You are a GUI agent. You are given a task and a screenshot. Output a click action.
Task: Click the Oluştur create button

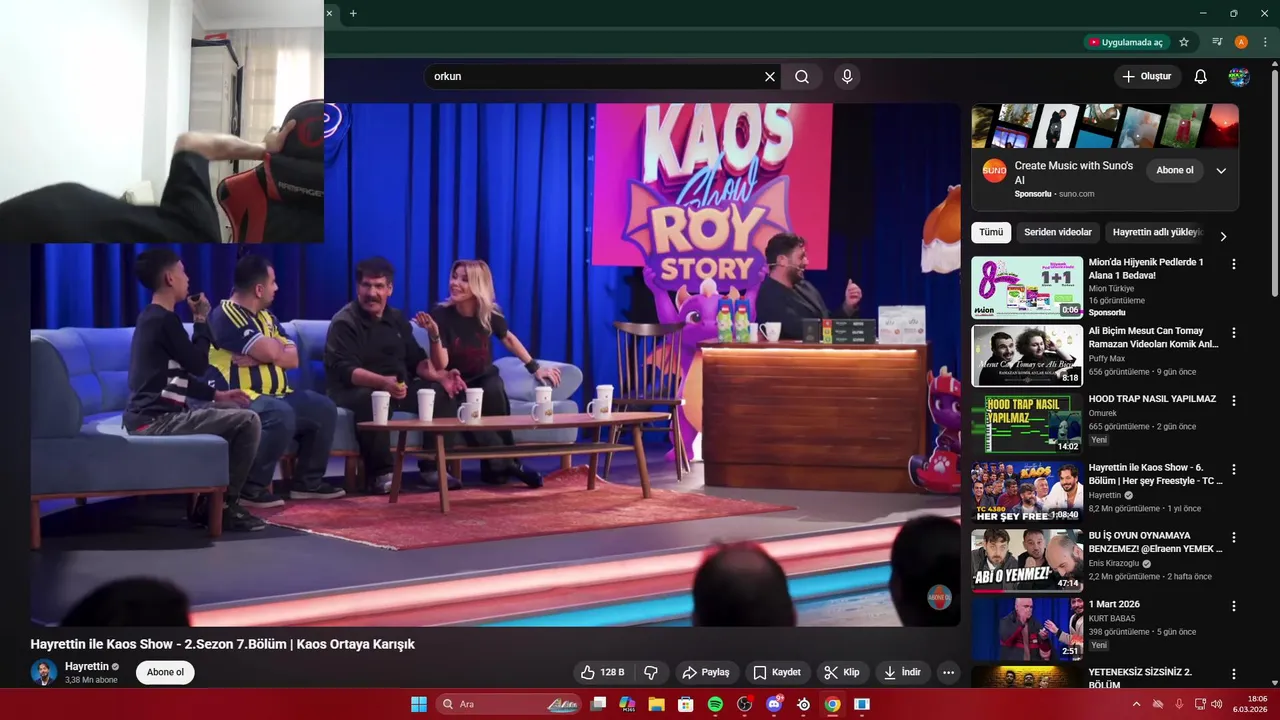(x=1147, y=76)
